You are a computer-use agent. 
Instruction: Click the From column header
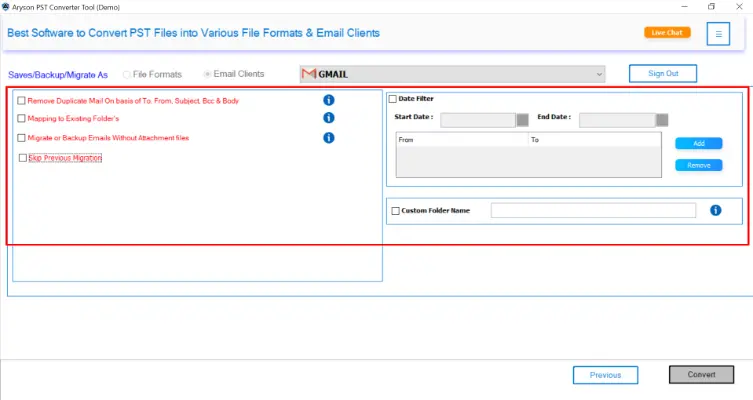click(462, 140)
